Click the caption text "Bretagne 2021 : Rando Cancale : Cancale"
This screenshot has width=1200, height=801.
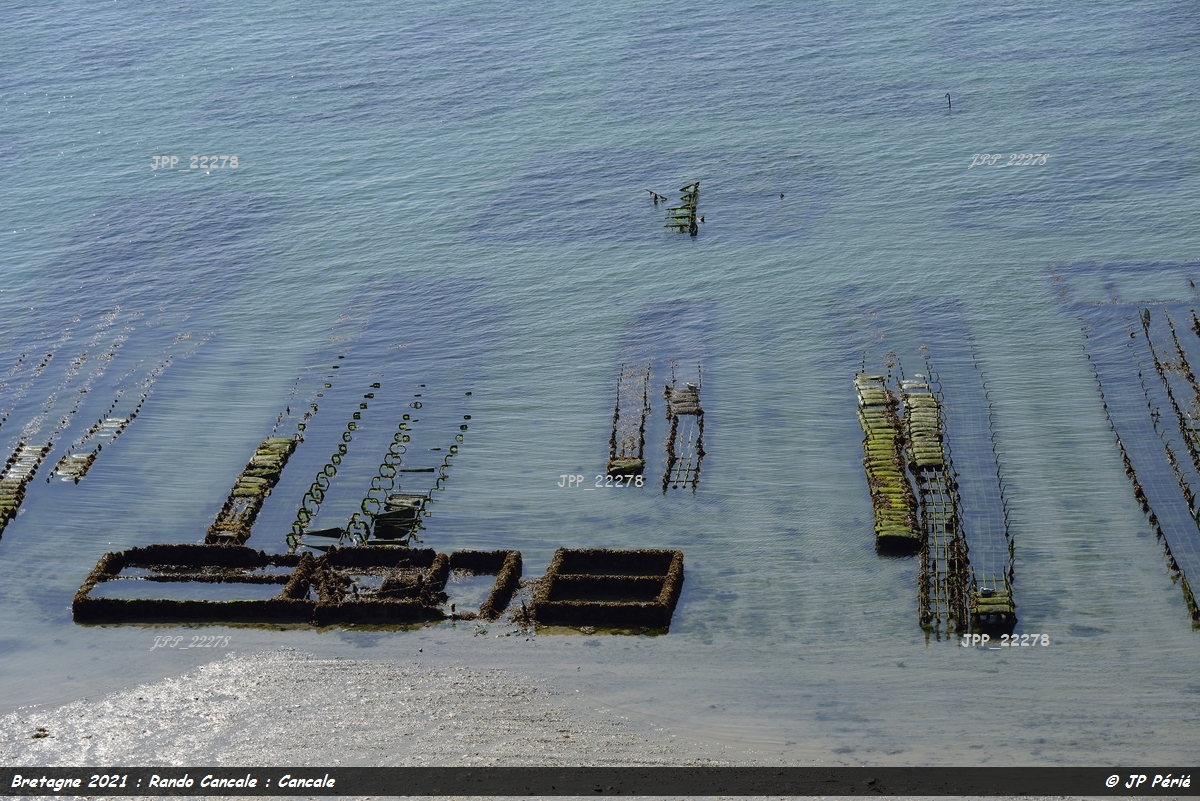tap(173, 781)
